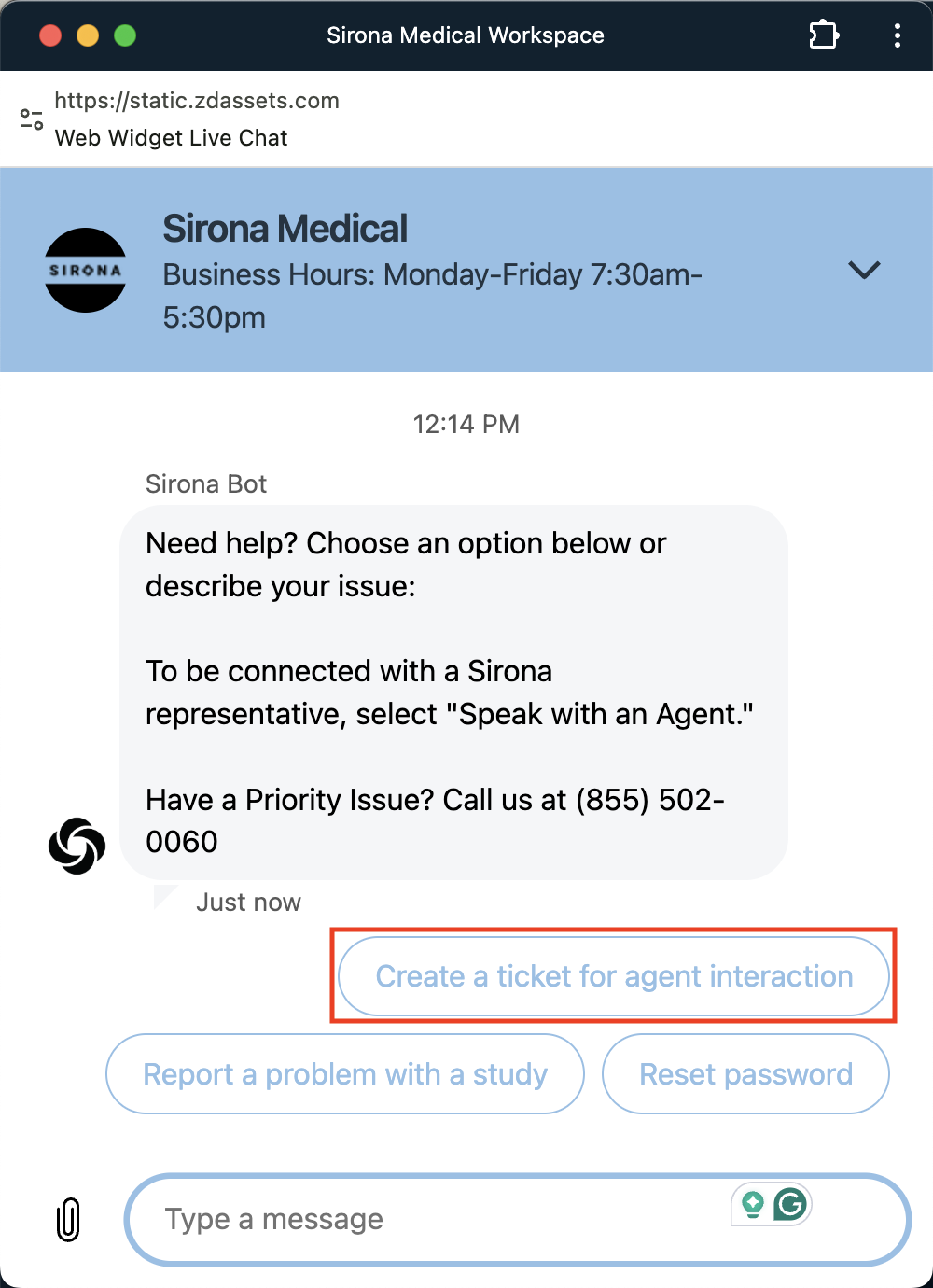Click the browser extensions puzzle icon
933x1288 pixels.
coord(823,35)
